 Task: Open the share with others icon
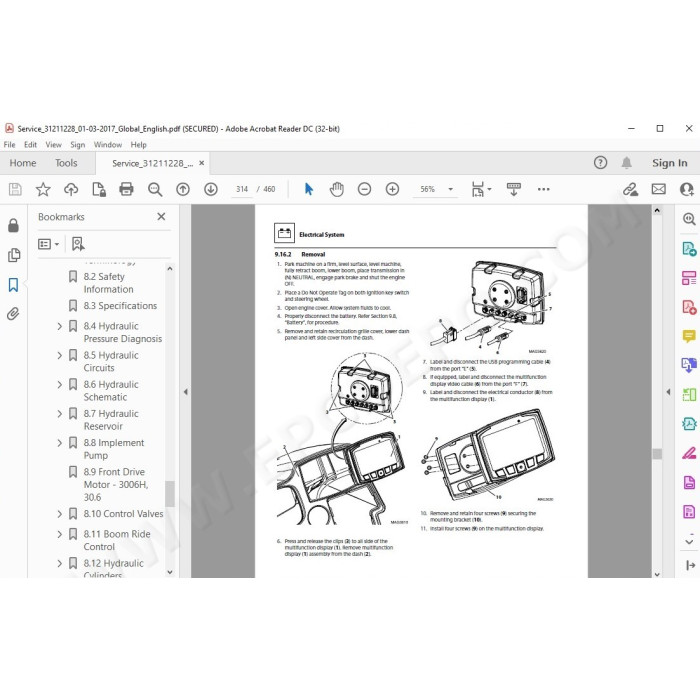[x=687, y=189]
